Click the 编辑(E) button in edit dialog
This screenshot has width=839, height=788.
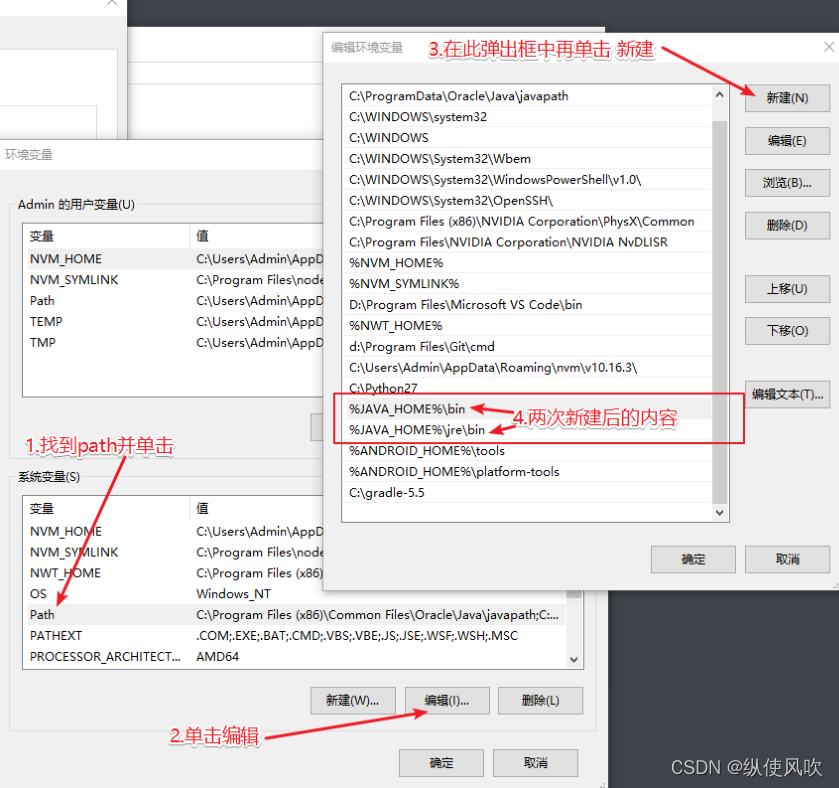(787, 141)
